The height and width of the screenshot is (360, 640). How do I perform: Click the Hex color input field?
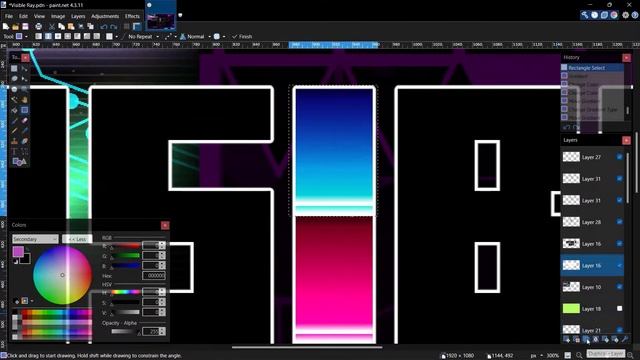(x=154, y=276)
